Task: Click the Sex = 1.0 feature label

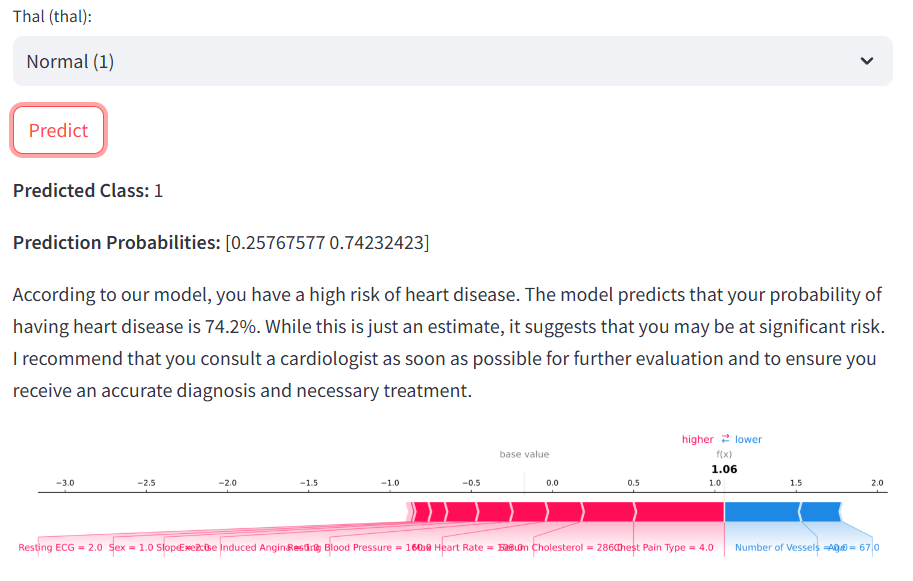Action: point(131,548)
